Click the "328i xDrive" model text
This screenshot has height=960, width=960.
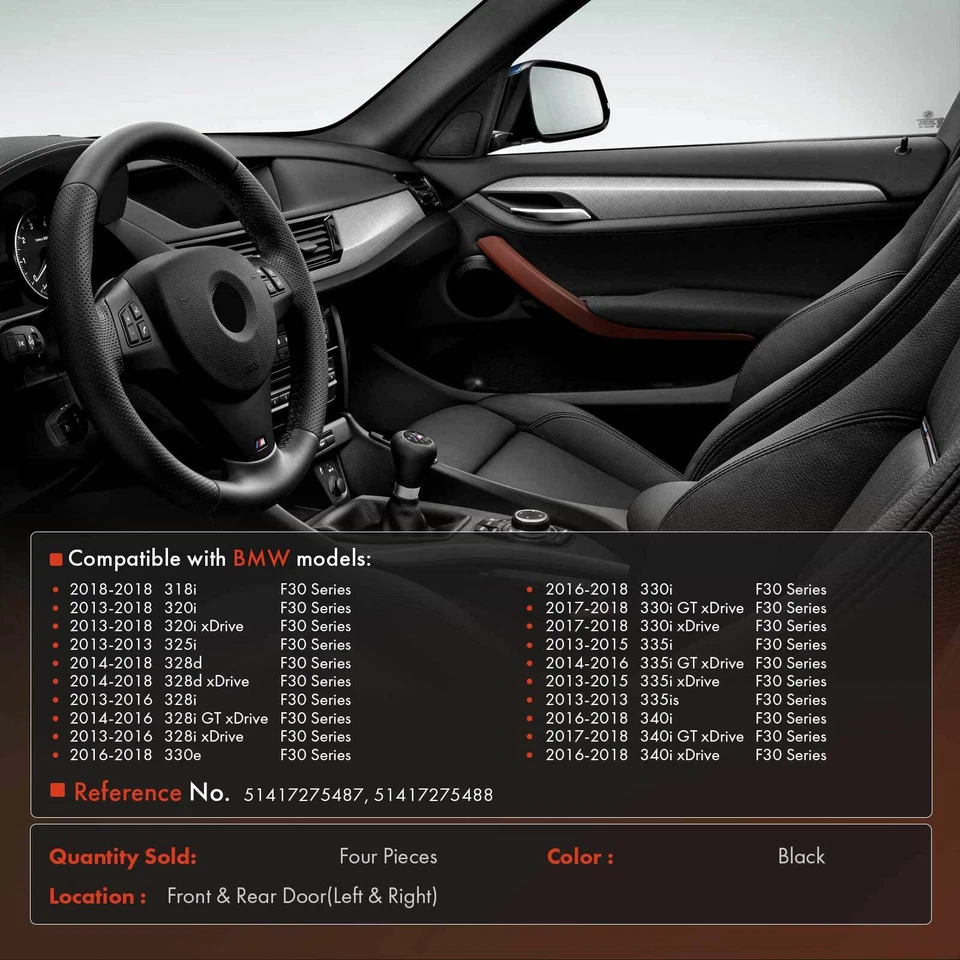(x=203, y=736)
